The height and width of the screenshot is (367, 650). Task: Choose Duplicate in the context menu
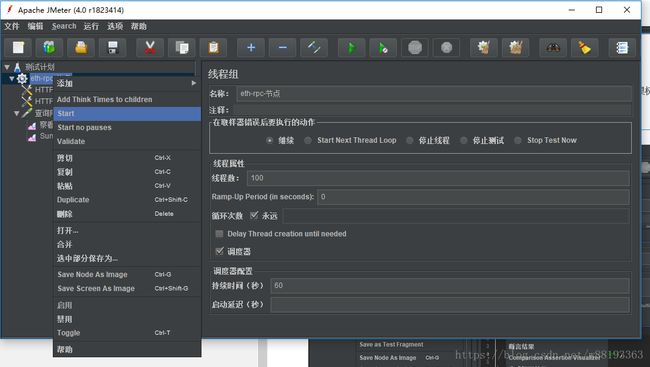[x=127, y=200]
